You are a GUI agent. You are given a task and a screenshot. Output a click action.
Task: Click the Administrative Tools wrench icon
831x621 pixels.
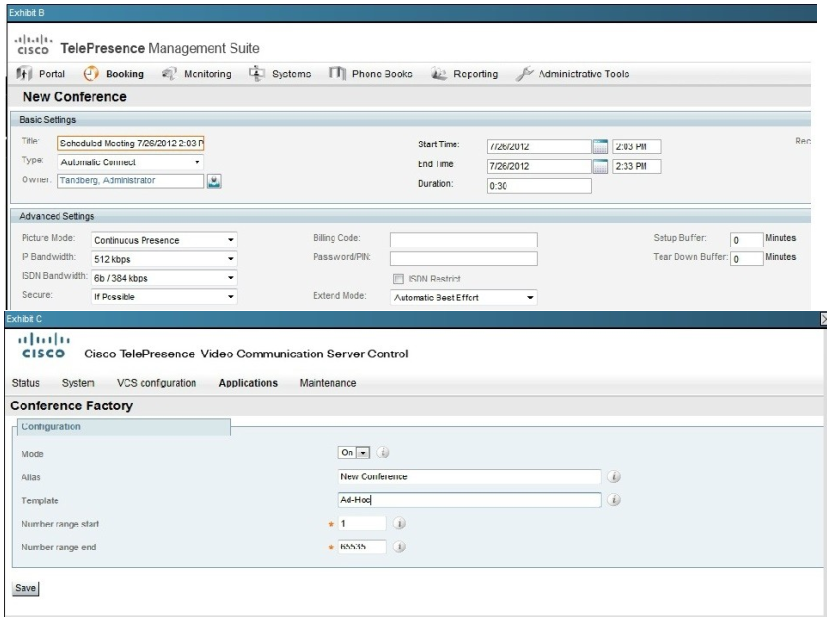524,74
